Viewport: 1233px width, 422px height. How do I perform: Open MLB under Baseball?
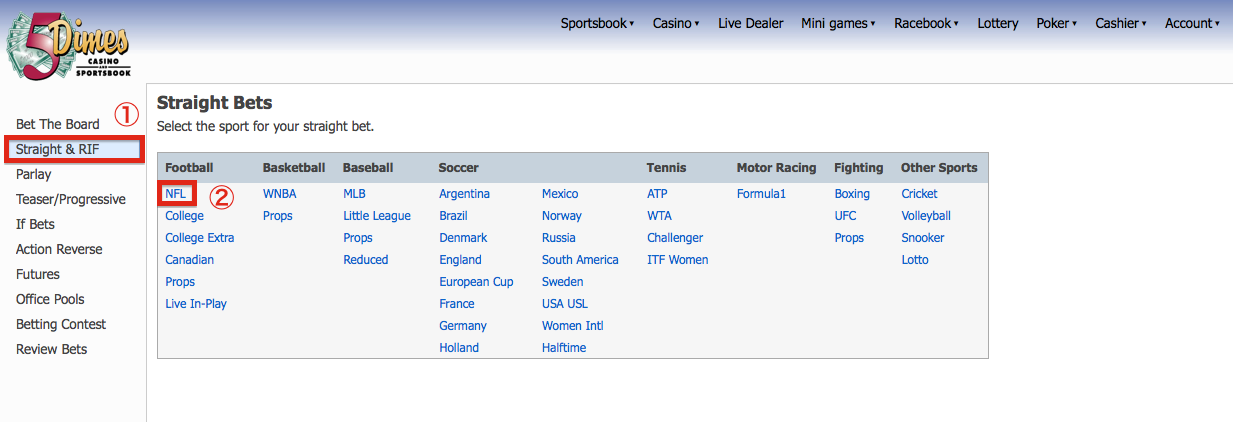click(355, 194)
